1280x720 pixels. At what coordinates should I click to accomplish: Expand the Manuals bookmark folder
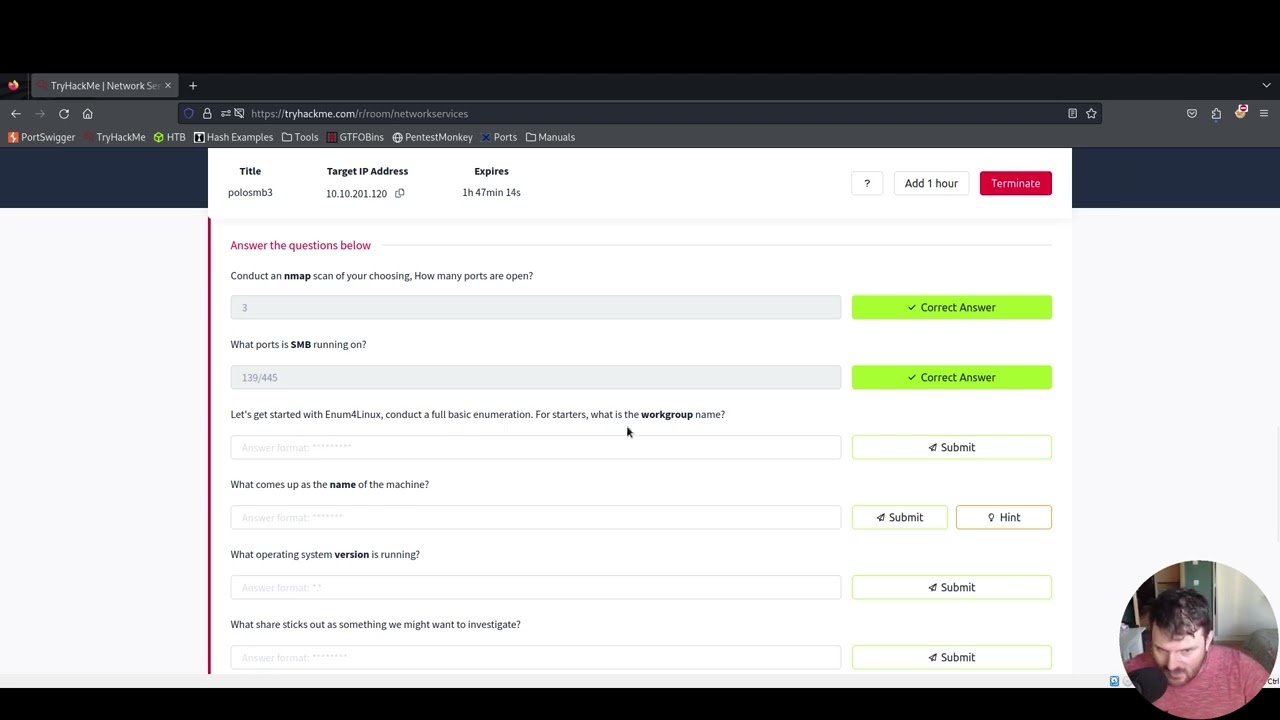(x=550, y=137)
